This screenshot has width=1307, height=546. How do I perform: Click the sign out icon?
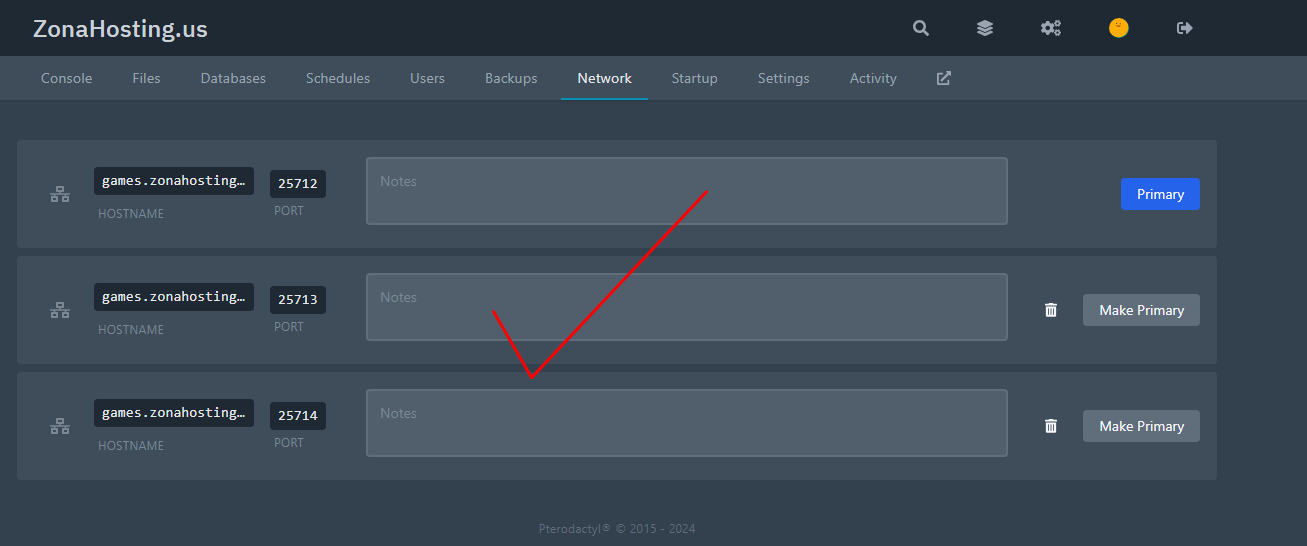tap(1185, 28)
